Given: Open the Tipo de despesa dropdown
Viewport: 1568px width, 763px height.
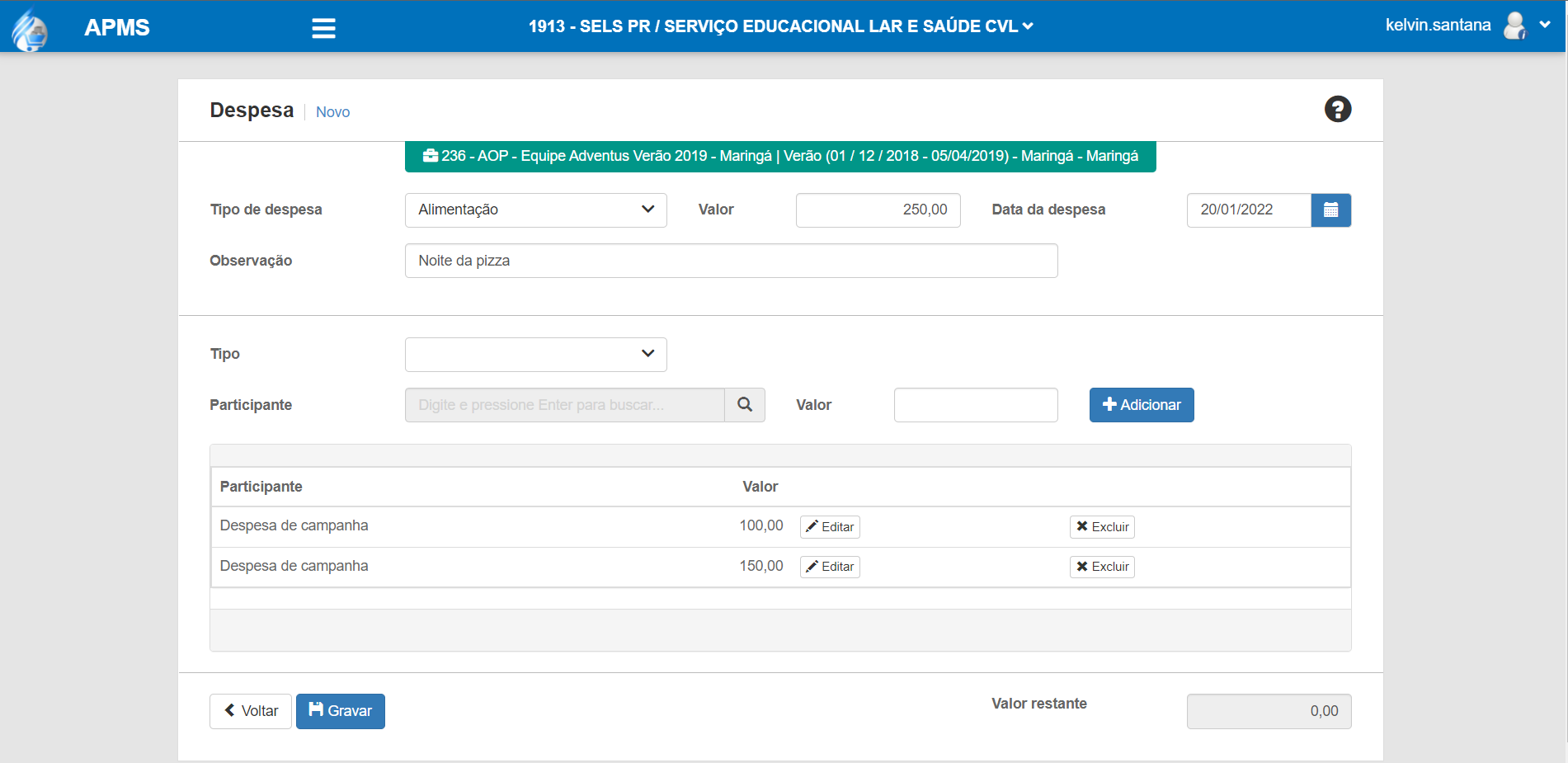Looking at the screenshot, I should click(x=535, y=210).
